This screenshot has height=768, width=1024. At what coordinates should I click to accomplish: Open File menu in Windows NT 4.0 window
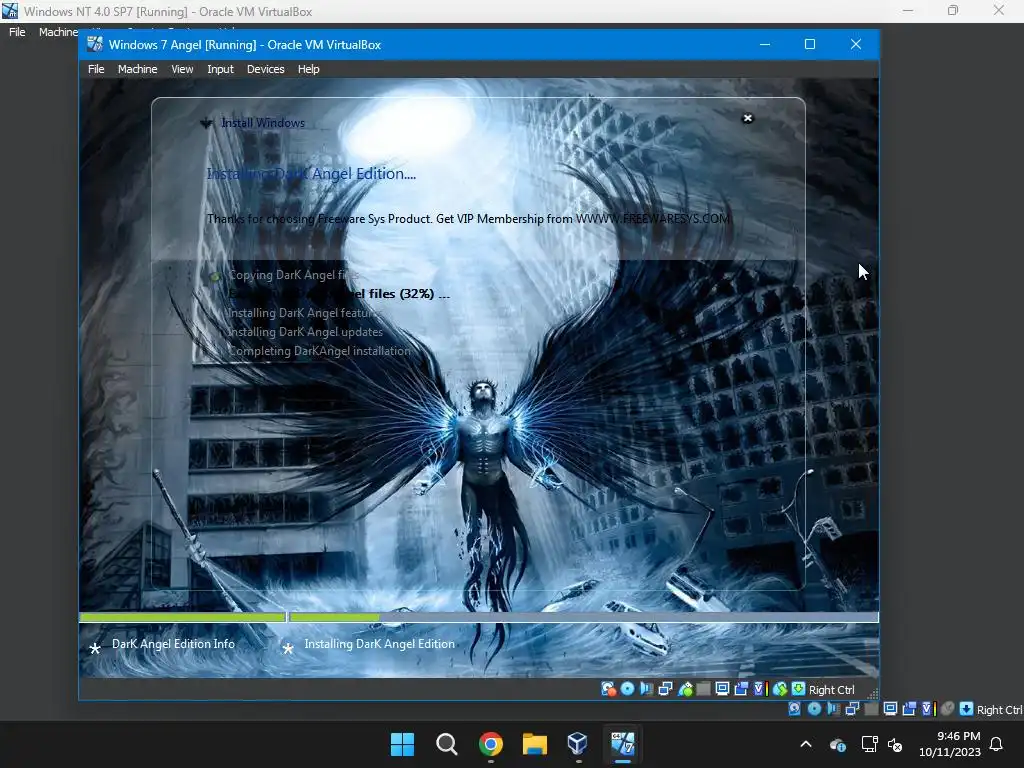click(x=17, y=32)
